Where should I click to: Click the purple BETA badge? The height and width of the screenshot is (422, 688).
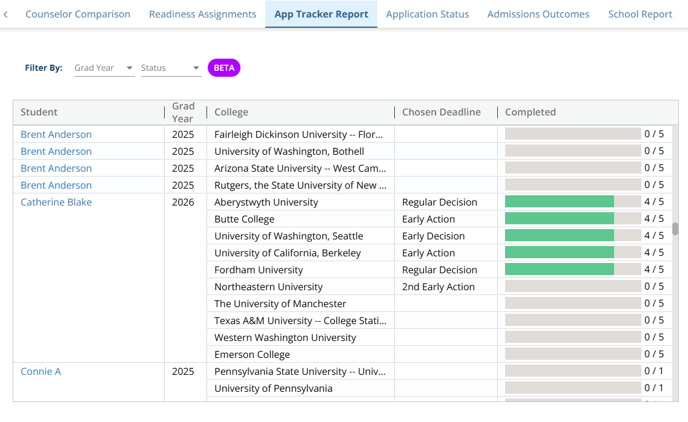click(x=224, y=68)
